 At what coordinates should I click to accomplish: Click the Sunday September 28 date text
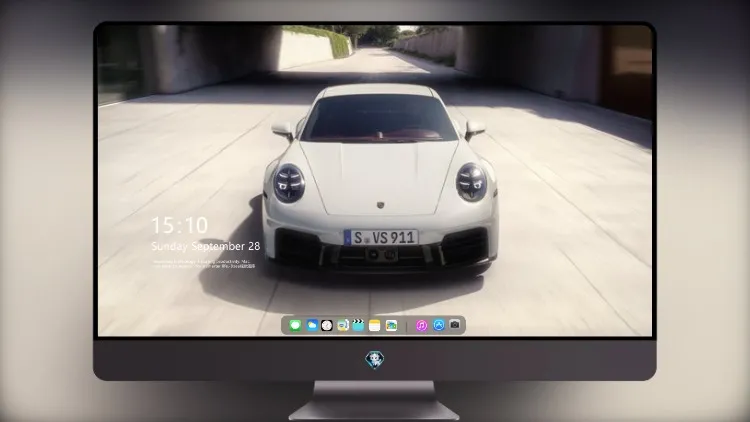pyautogui.click(x=206, y=246)
